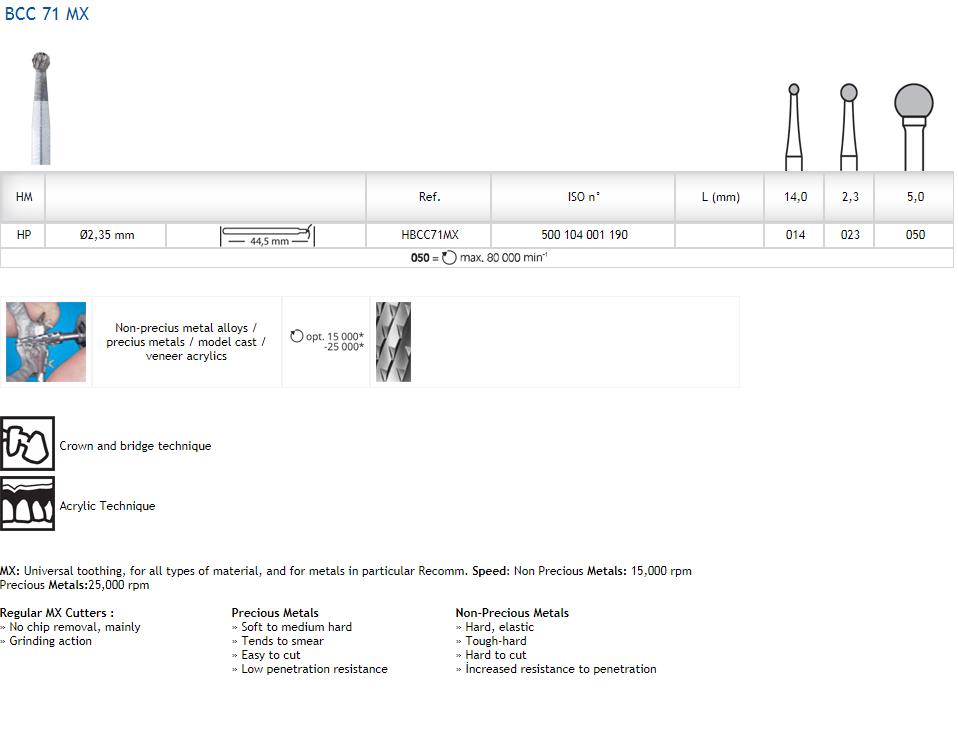Click the ISO number 500 104 001 190

[584, 235]
